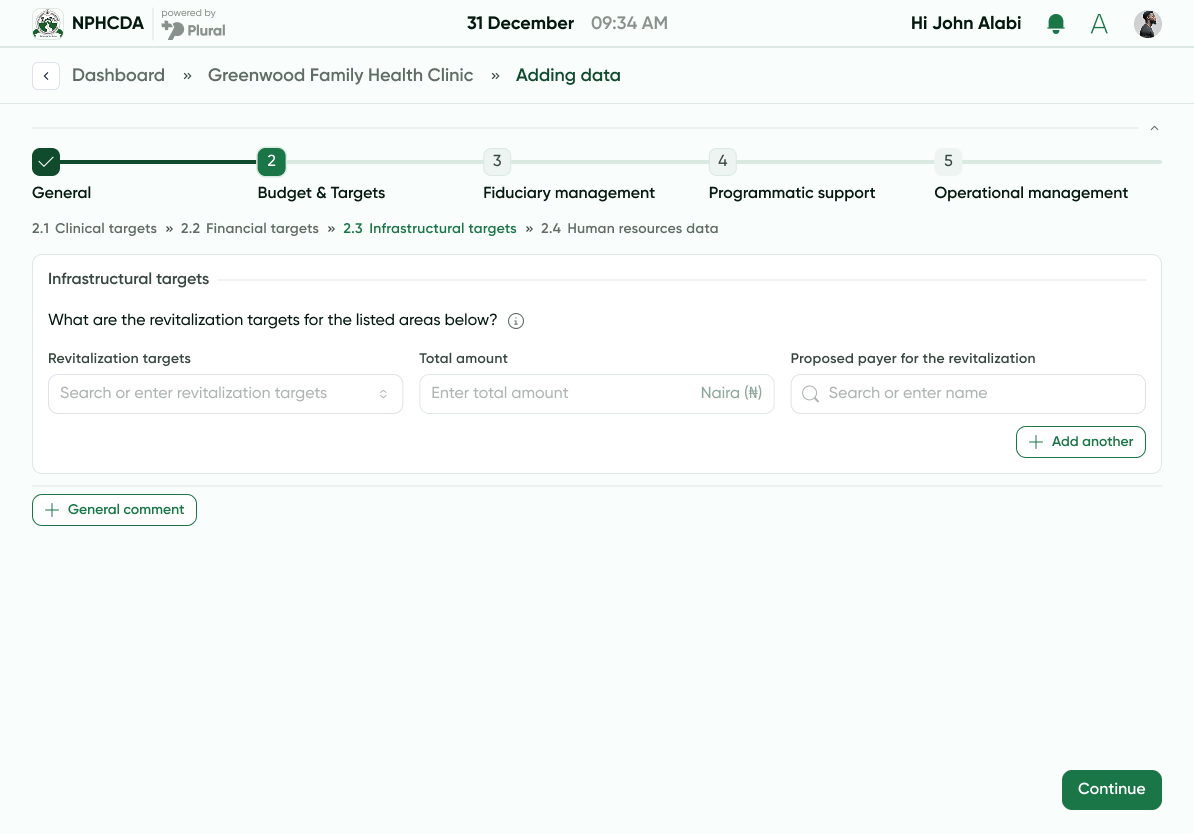Viewport: 1194px width, 834px height.
Task: Click the NPHCDA logo emblem
Action: tap(48, 24)
